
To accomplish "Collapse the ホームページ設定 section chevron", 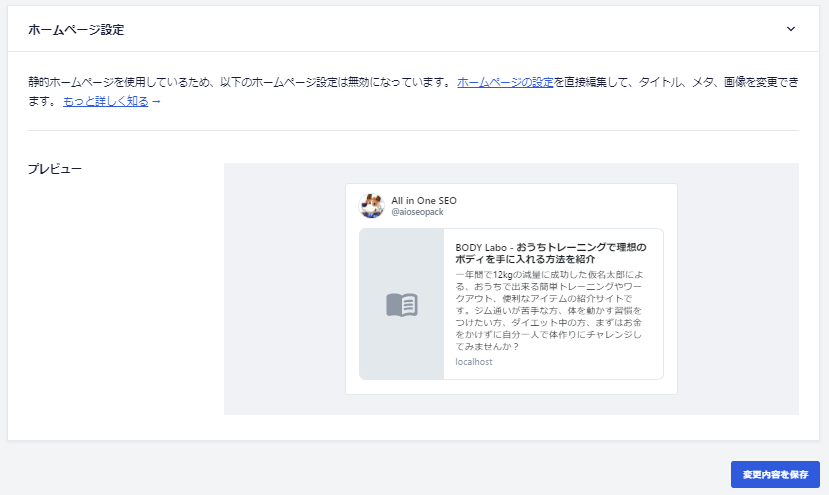I will (790, 29).
